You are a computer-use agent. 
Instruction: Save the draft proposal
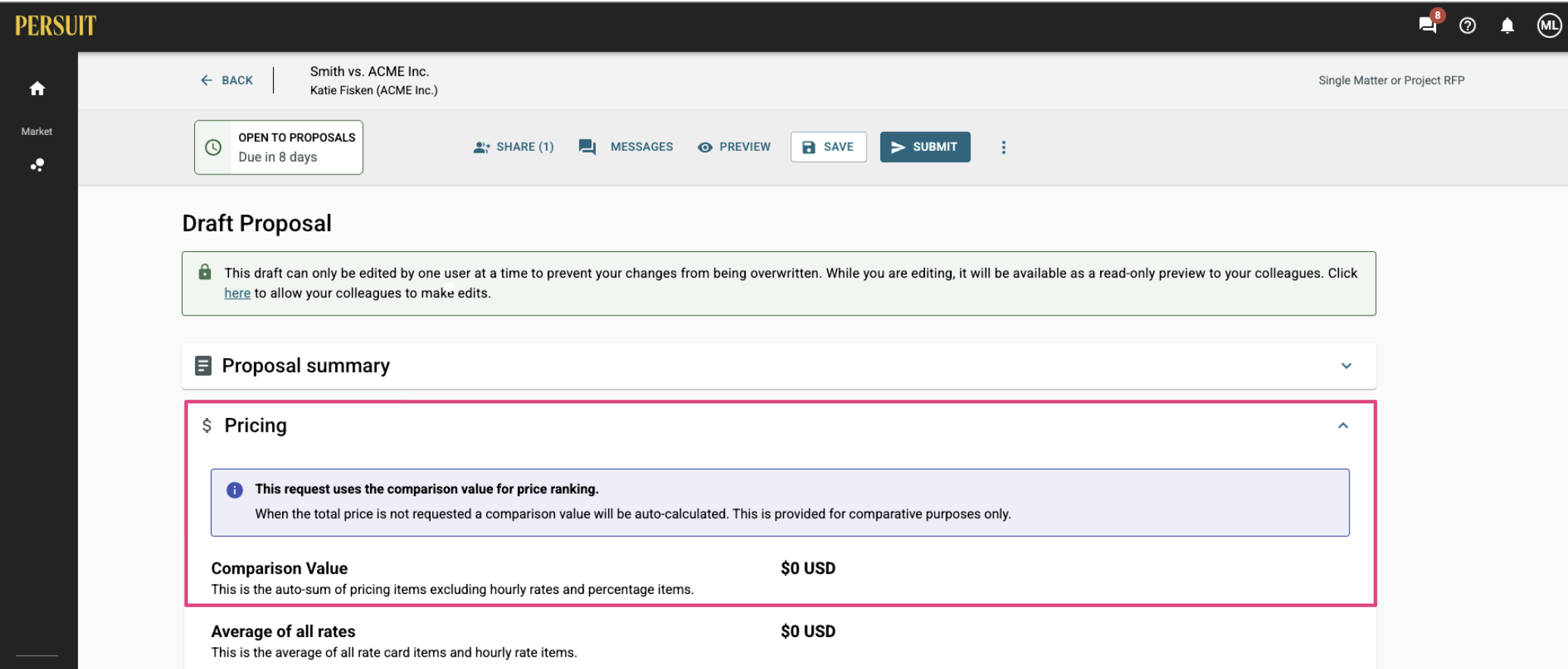pyautogui.click(x=828, y=147)
